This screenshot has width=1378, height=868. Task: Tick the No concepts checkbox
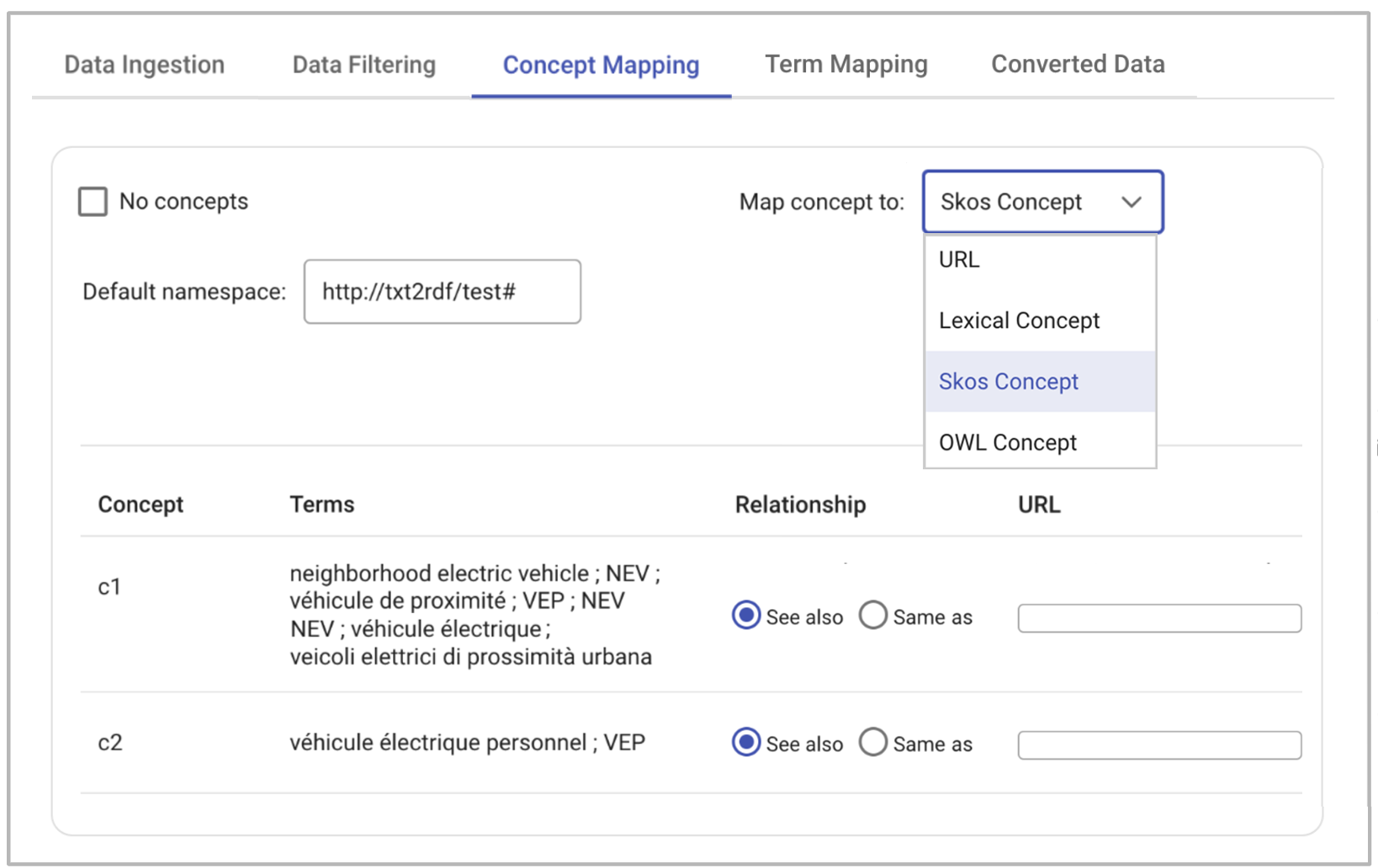(x=93, y=202)
